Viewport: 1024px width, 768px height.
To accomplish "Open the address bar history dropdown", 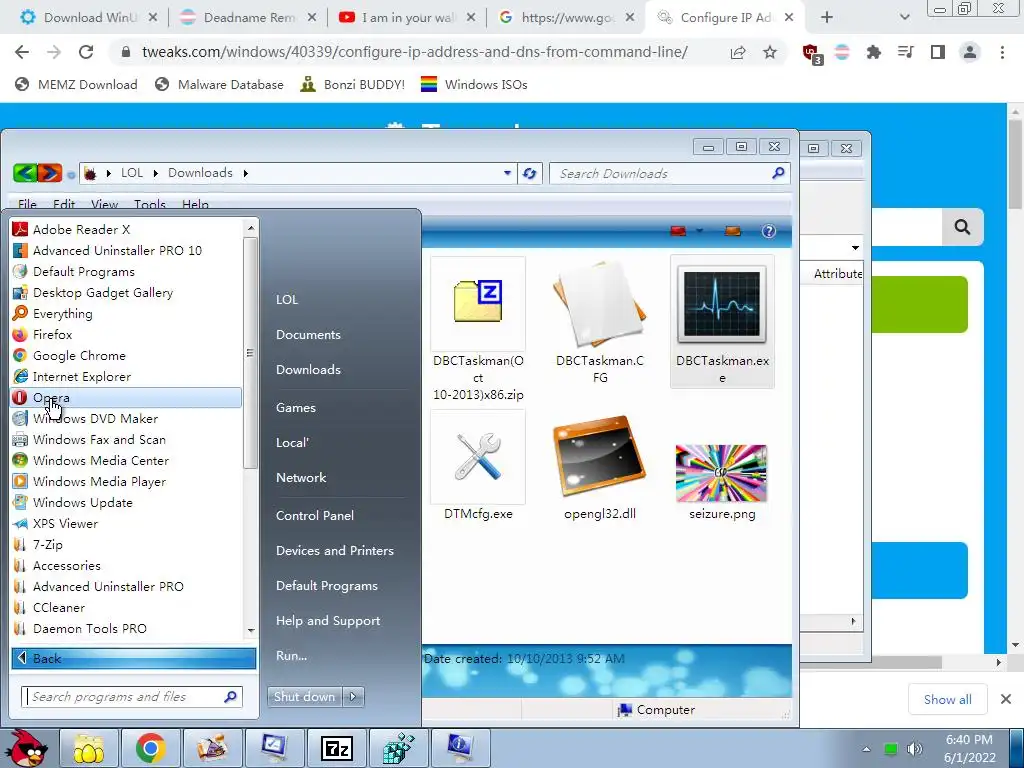I will pyautogui.click(x=507, y=173).
